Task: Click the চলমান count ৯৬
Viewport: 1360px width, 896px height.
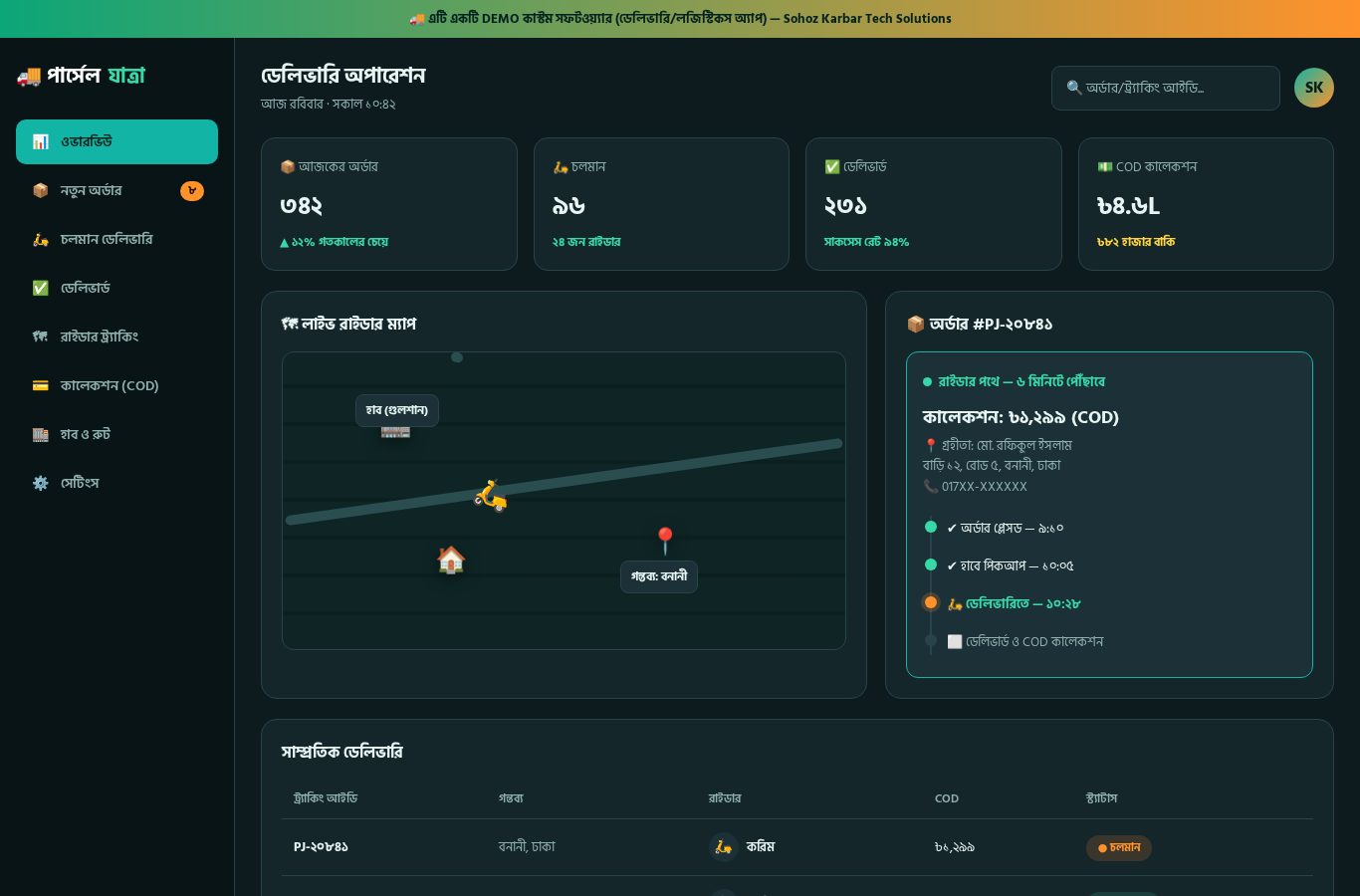Action: tap(568, 206)
